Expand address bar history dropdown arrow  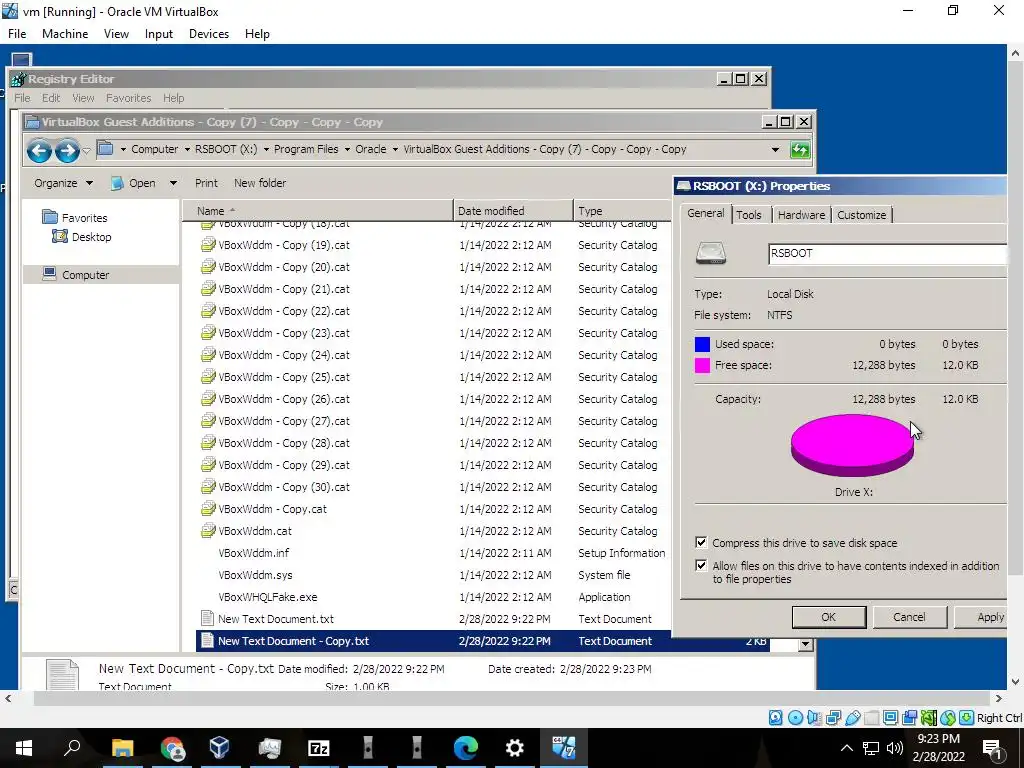click(775, 150)
